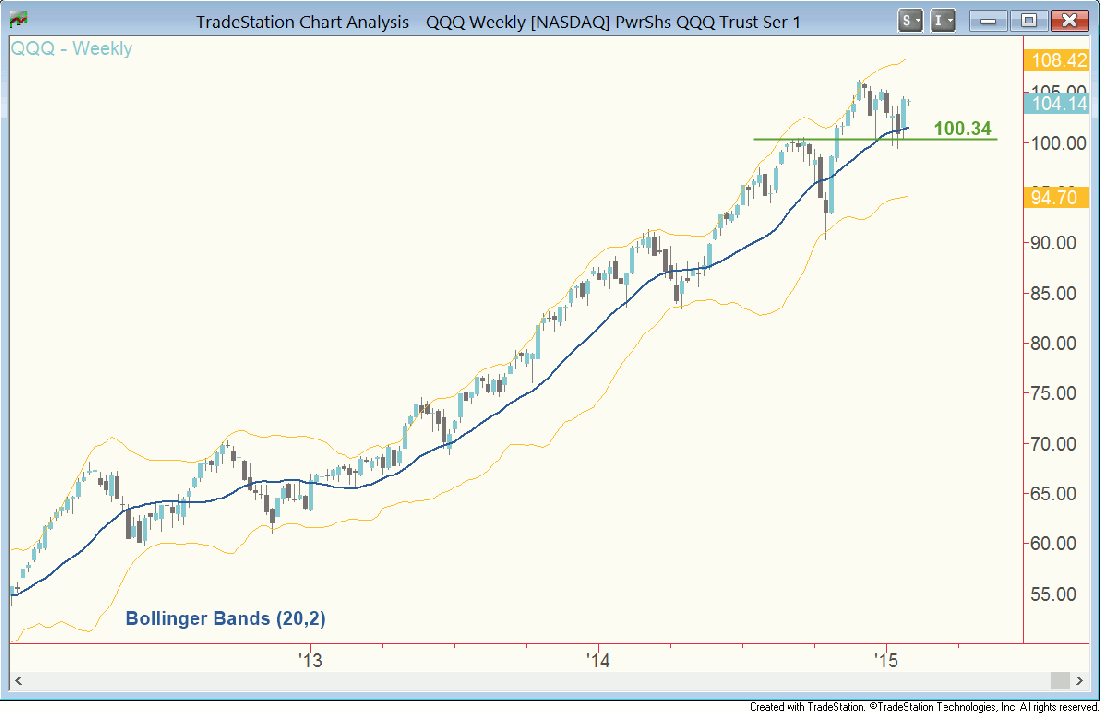Image resolution: width=1100 pixels, height=713 pixels.
Task: Click the 75.00 level on price axis
Action: [x=1052, y=393]
